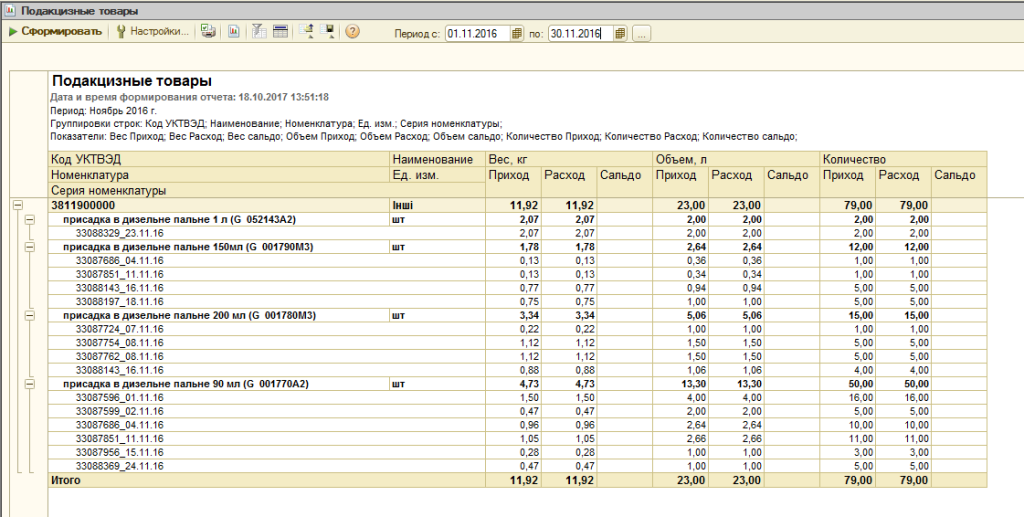This screenshot has width=1024, height=517.
Task: Open calendar picker for period start date
Action: 517,33
